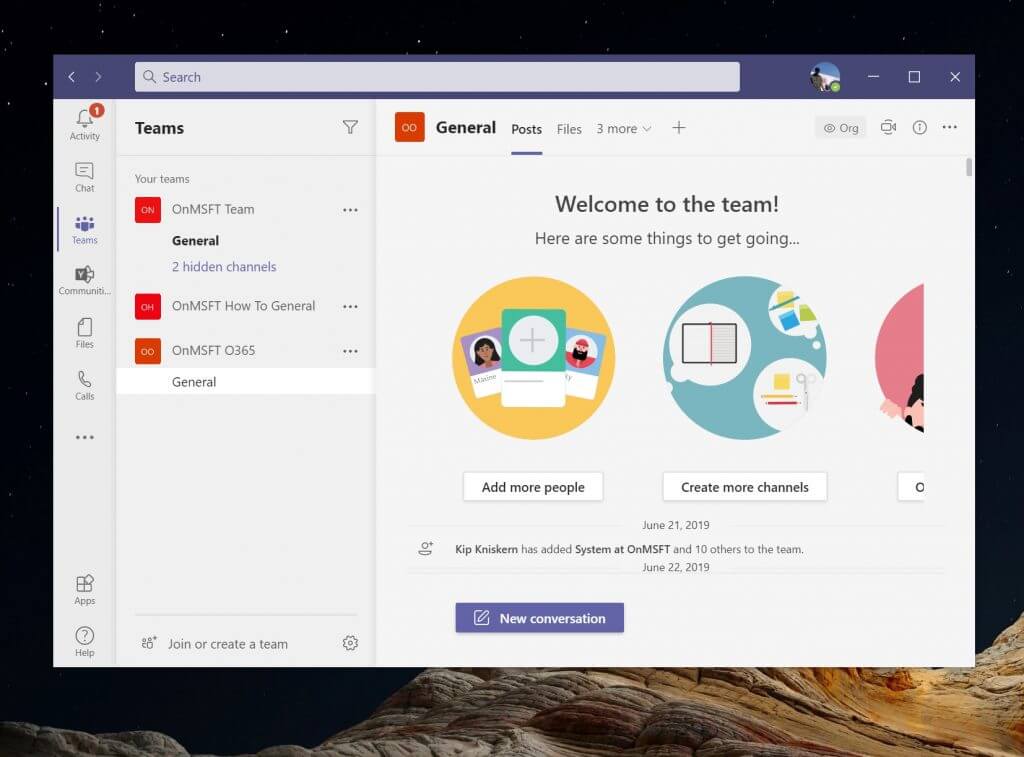Click the Org visibility button
The image size is (1024, 757).
coord(840,127)
